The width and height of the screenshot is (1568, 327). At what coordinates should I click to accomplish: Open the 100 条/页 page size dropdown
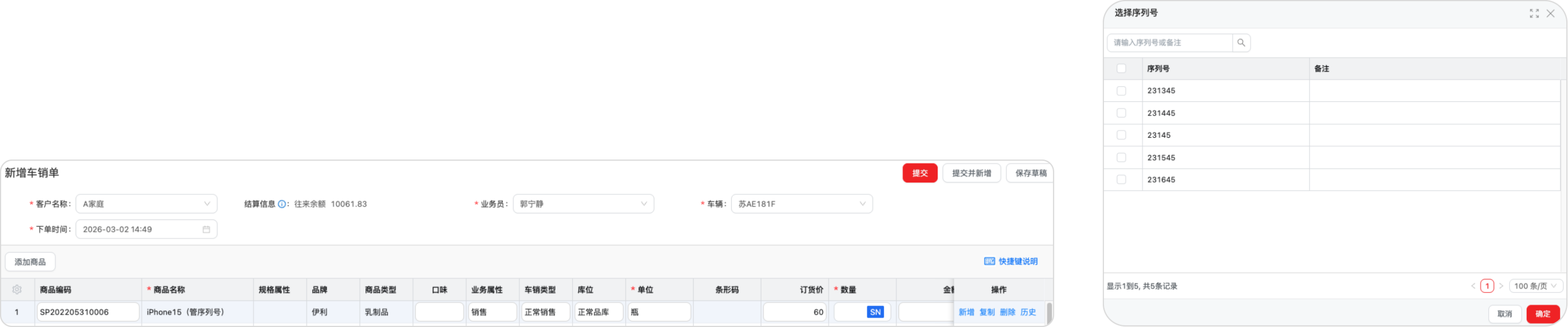[x=1536, y=286]
